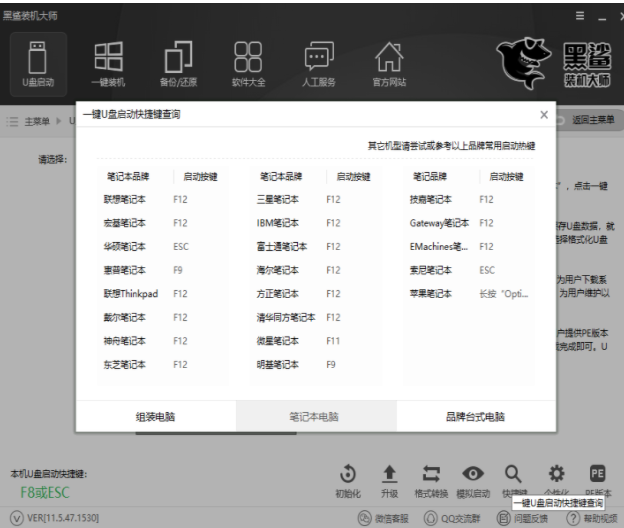
Task: Select the IBM笔记本 row
Action: click(316, 223)
